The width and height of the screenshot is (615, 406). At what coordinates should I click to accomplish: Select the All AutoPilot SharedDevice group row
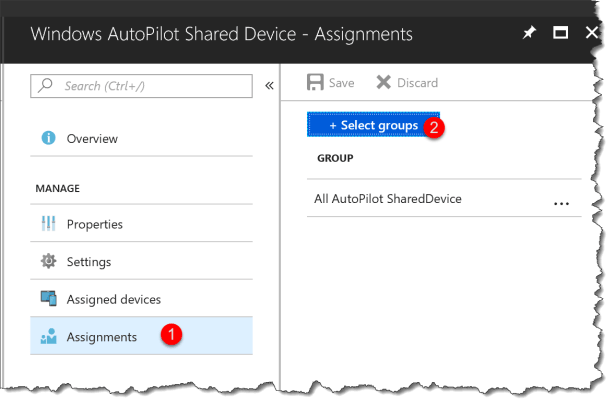388,199
